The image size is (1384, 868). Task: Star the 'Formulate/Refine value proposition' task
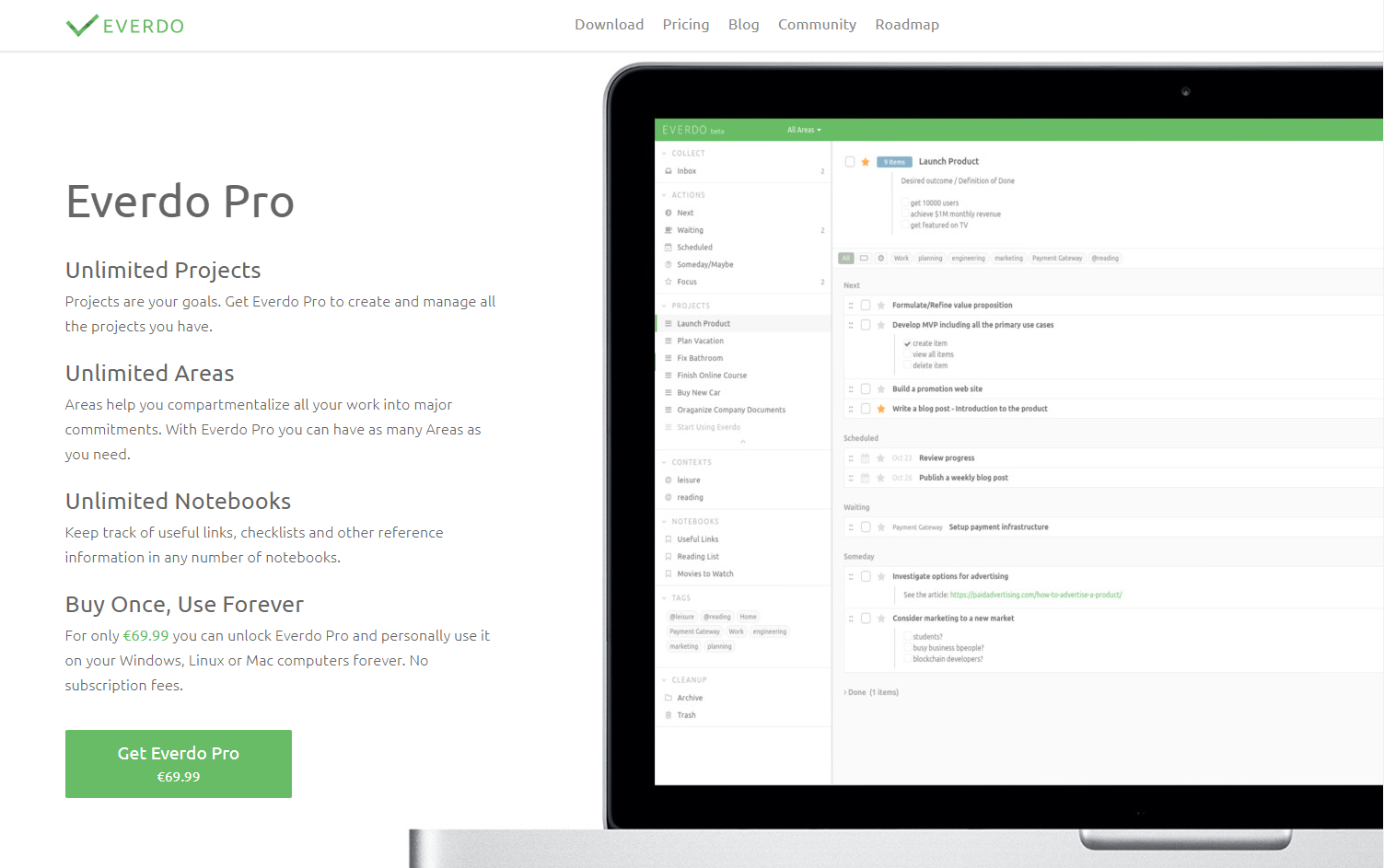click(881, 306)
